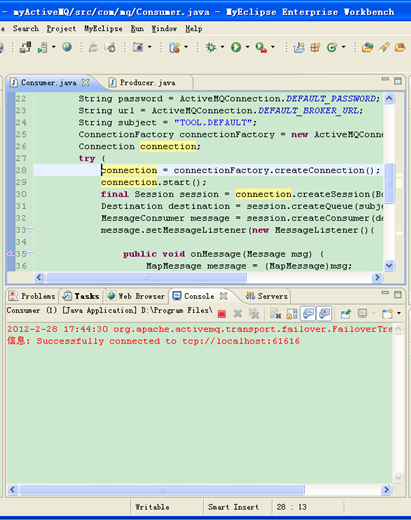This screenshot has width=411, height=520.
Task: Minimize the Console panel
Action: coord(385,293)
